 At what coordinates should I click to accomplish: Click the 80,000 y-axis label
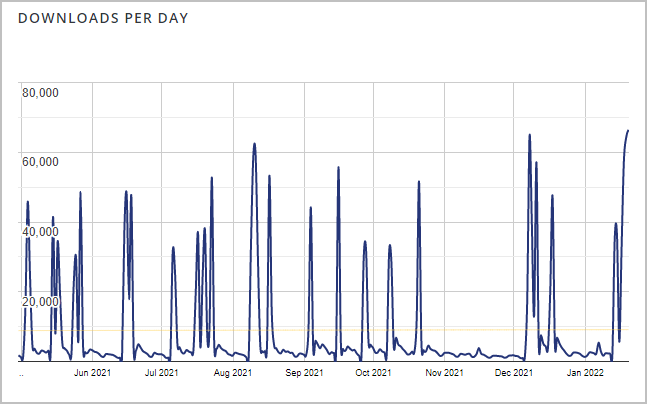coord(40,92)
